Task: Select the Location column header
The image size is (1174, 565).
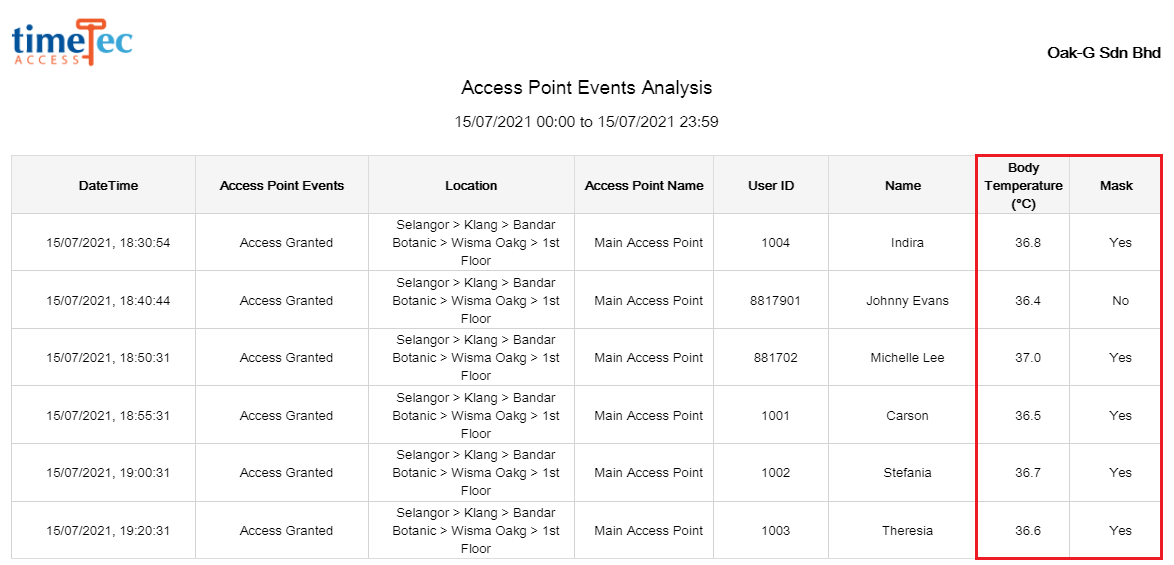Action: pos(471,185)
